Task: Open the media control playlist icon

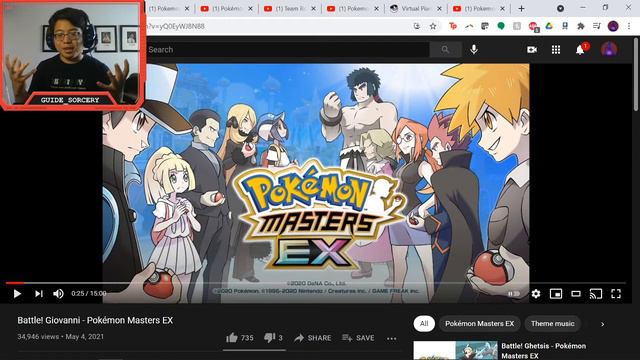Action: (597, 26)
